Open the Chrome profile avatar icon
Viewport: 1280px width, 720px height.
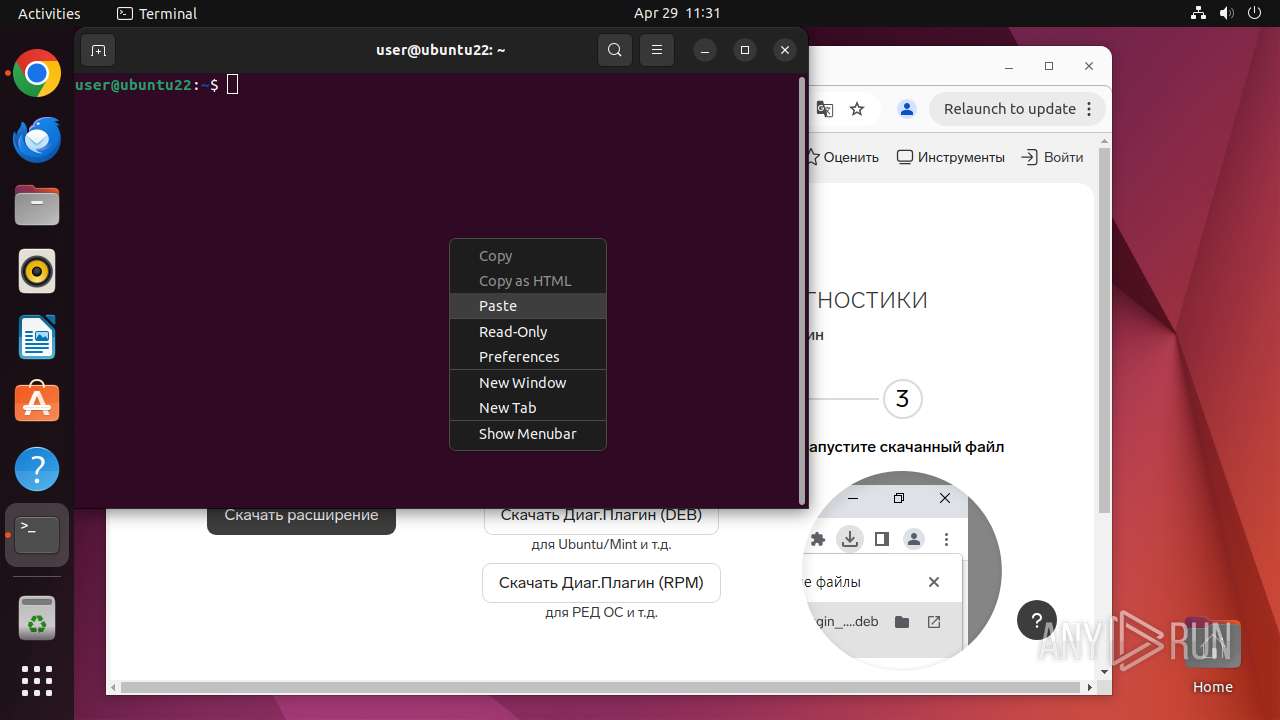tap(907, 109)
